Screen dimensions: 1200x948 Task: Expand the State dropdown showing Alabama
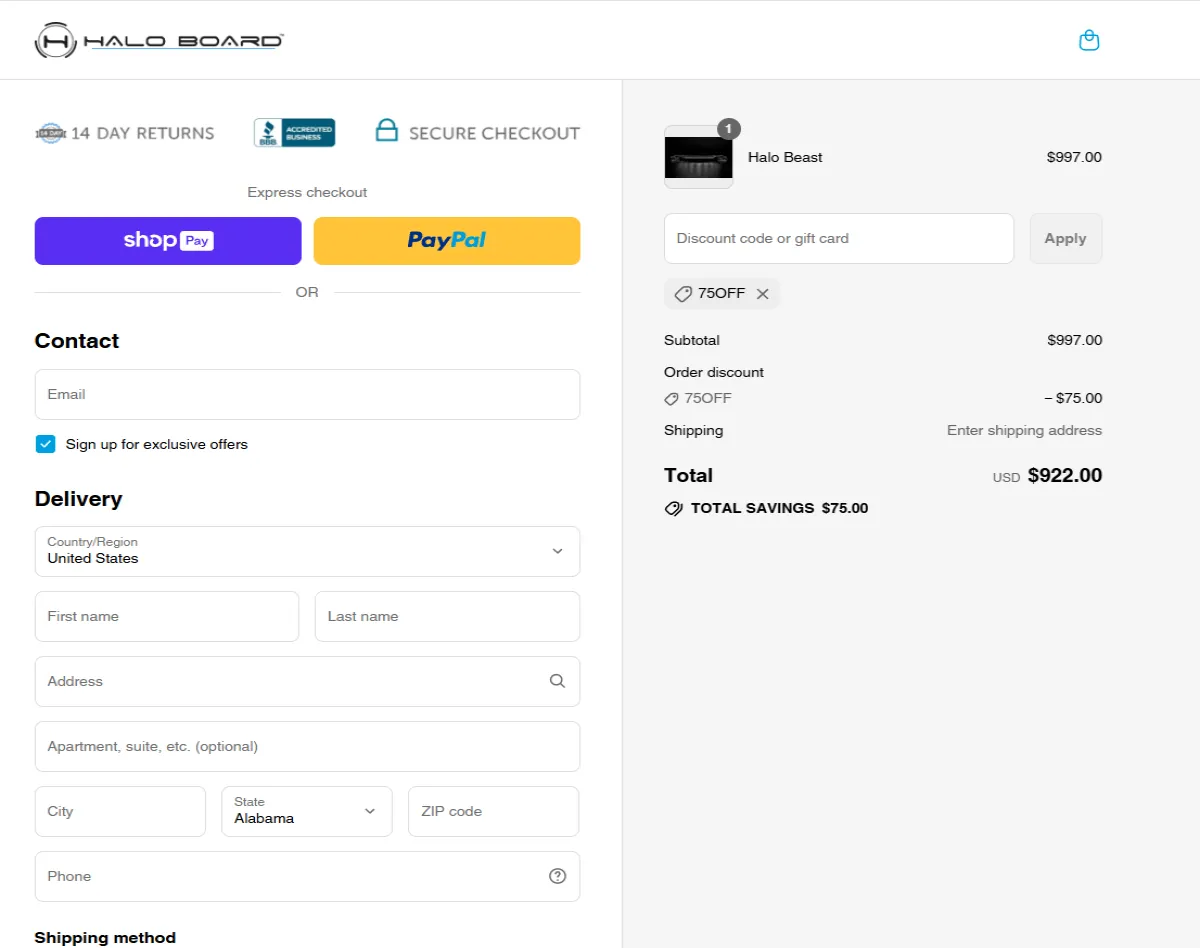coord(307,811)
